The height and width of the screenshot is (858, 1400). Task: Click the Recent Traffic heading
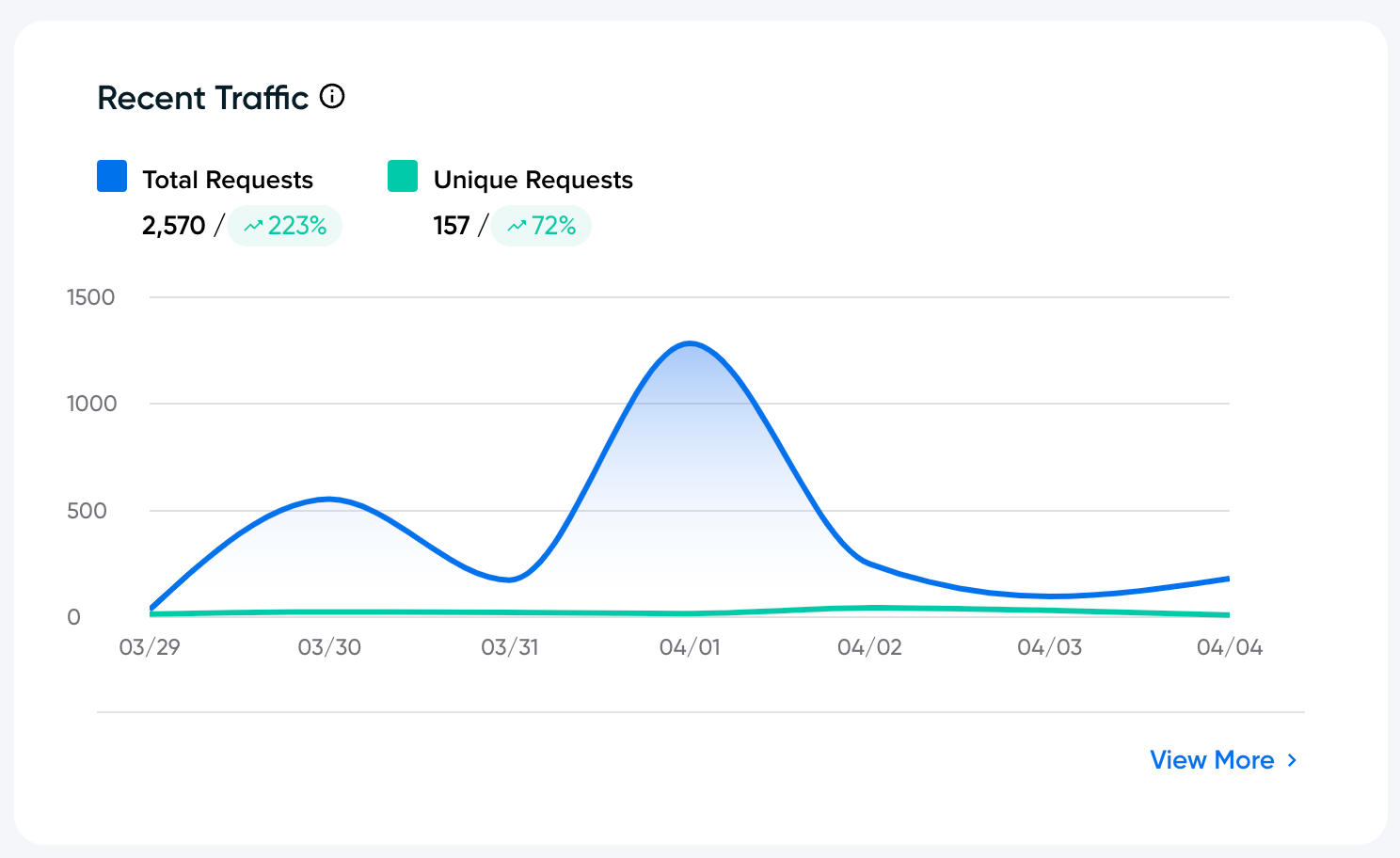click(x=202, y=98)
